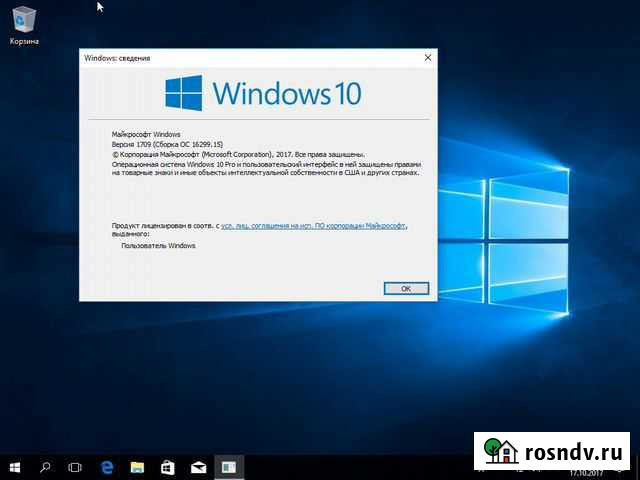The height and width of the screenshot is (480, 640).
Task: Click the Microsoft Corporation copyright line
Action: [x=238, y=155]
